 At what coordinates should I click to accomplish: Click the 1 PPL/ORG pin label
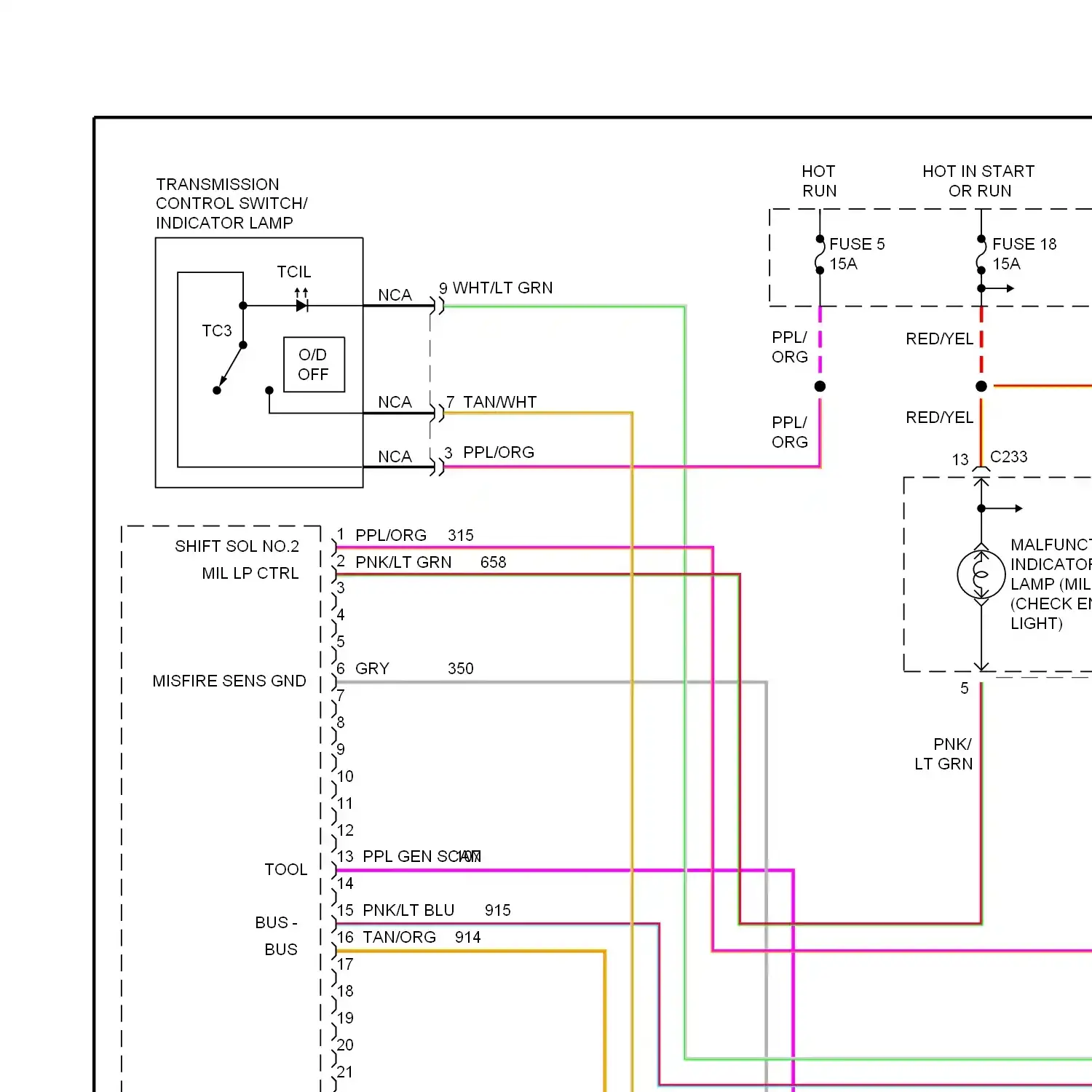381,535
